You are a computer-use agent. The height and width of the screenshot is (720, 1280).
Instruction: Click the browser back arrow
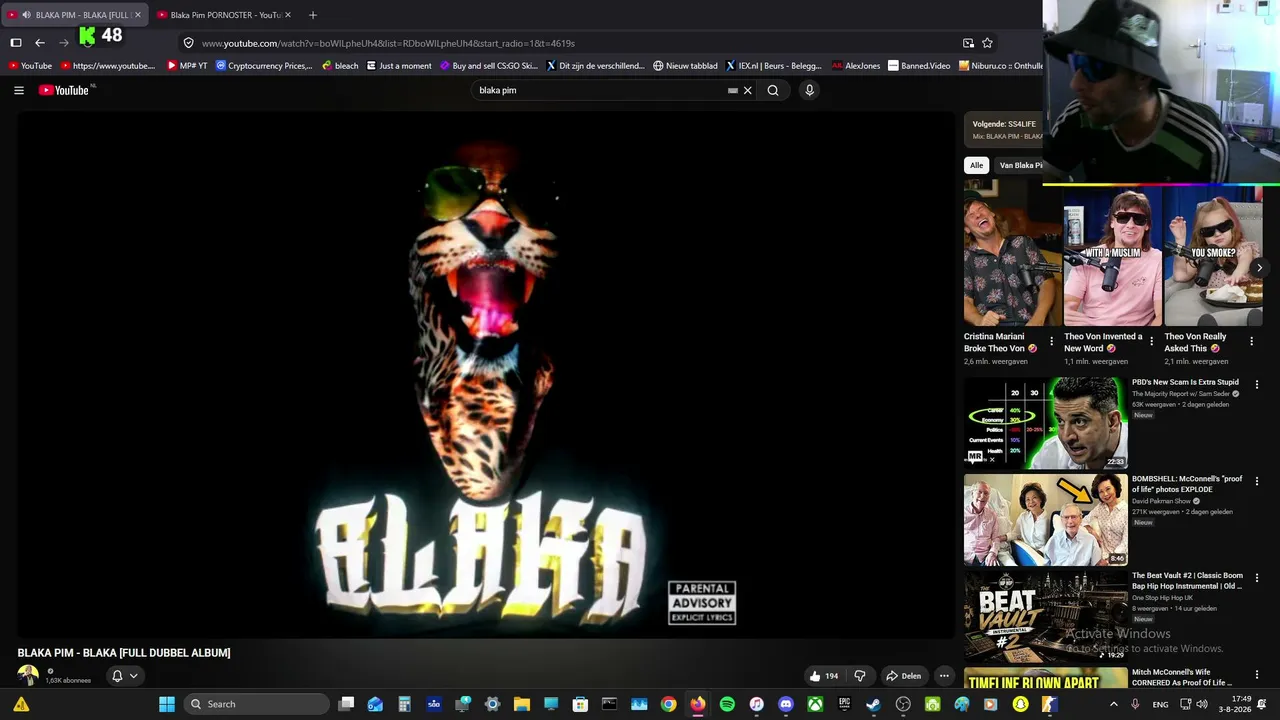[40, 43]
